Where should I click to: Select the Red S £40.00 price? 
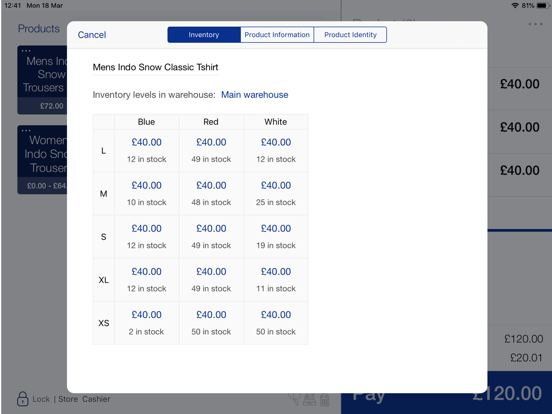tap(211, 228)
